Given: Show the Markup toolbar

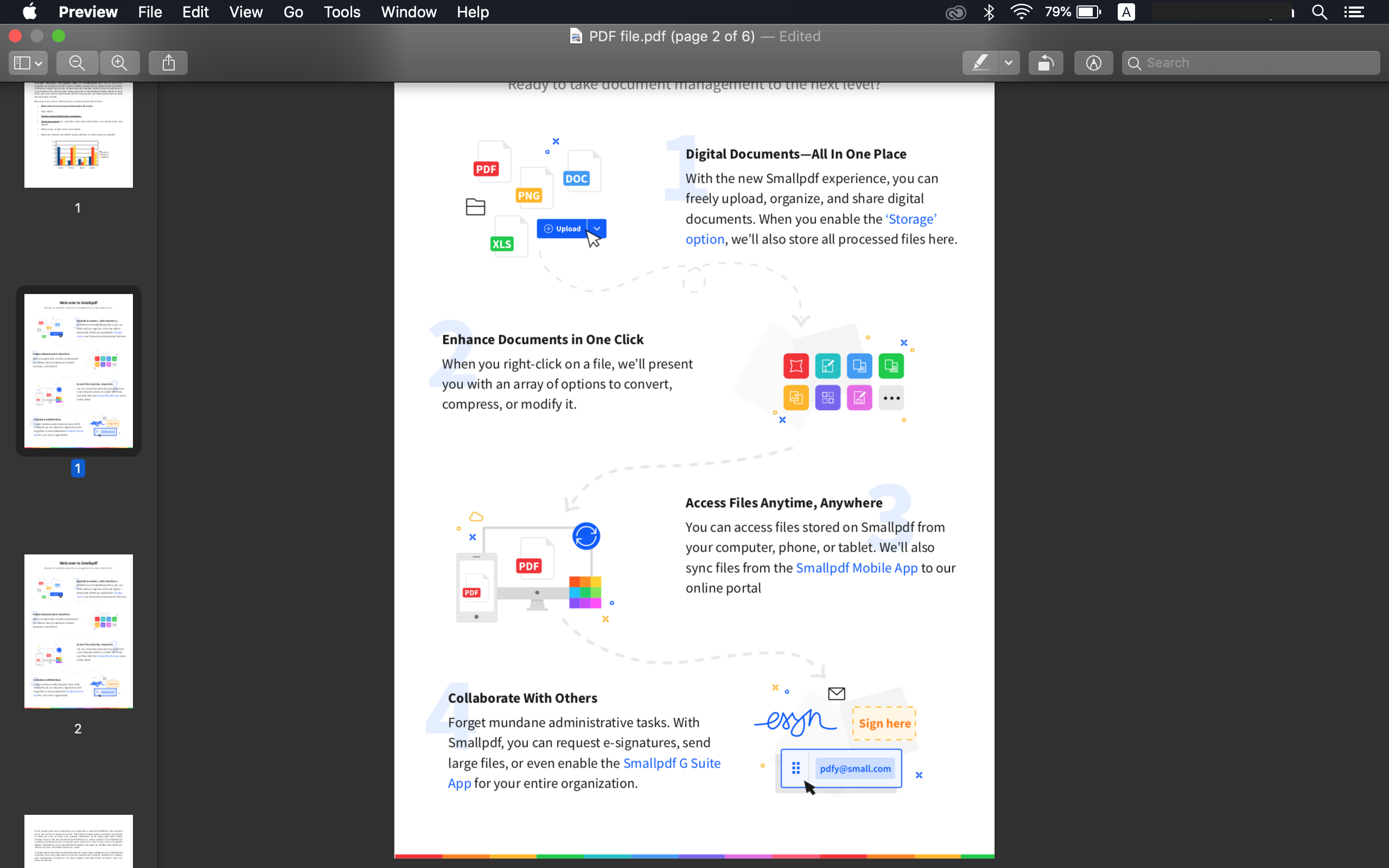Looking at the screenshot, I should [1093, 62].
